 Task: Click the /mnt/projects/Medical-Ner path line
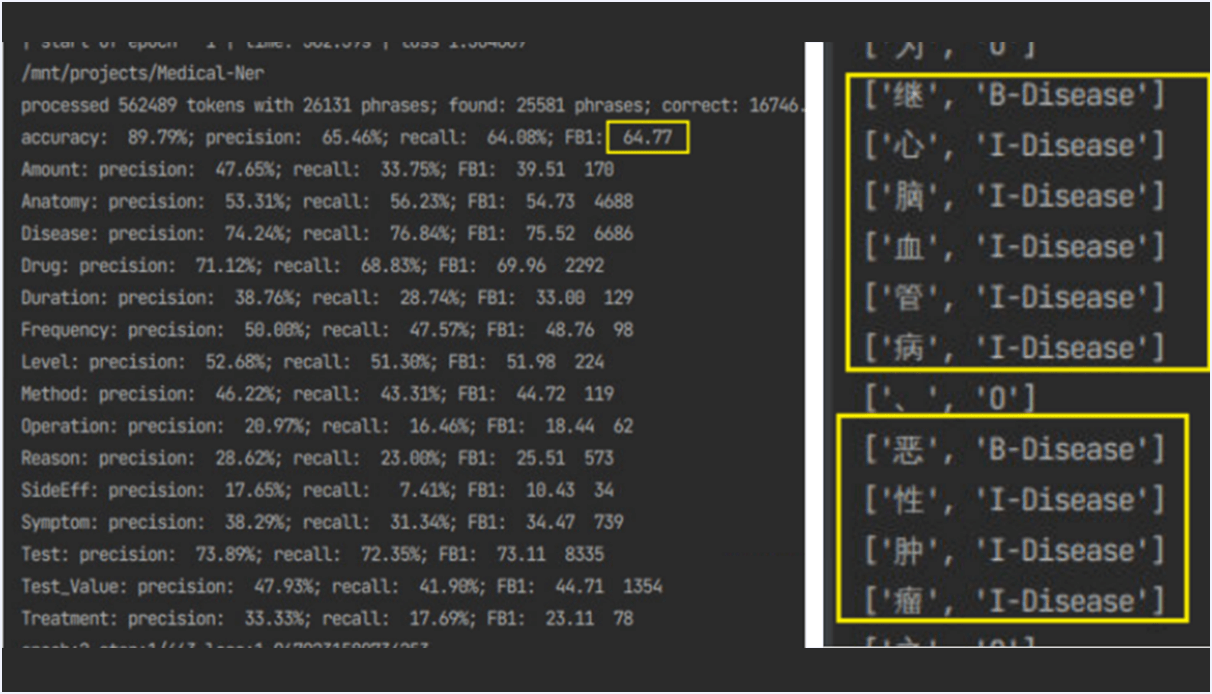(x=141, y=74)
